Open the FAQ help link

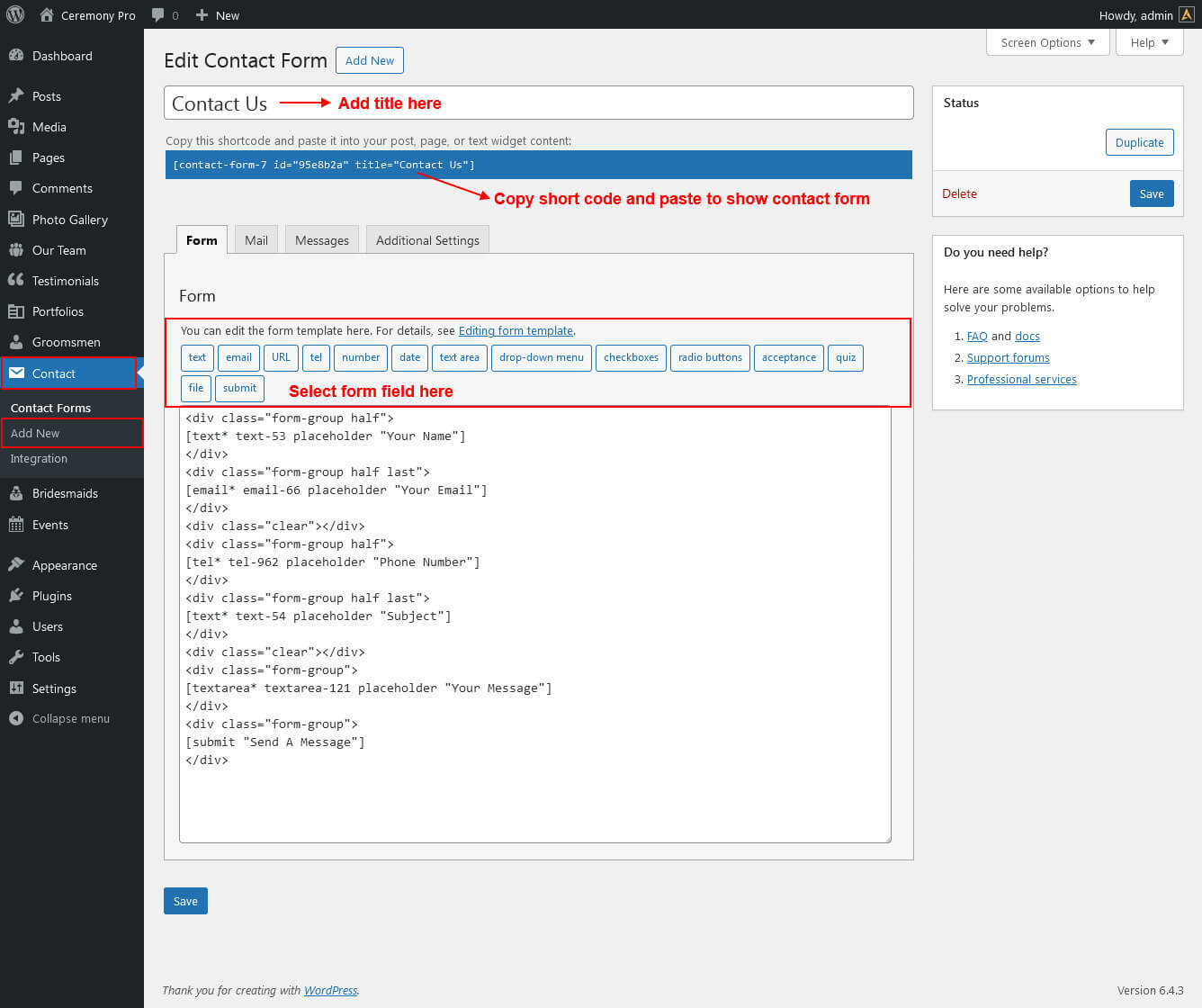[977, 336]
